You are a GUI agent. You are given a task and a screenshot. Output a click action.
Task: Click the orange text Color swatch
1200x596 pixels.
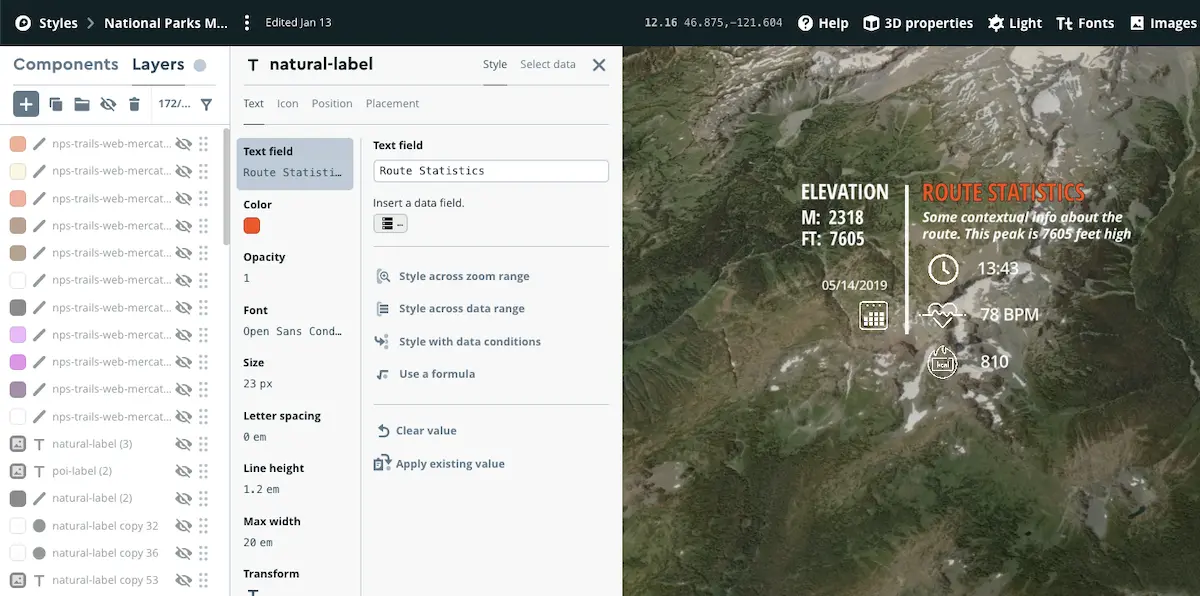click(252, 226)
